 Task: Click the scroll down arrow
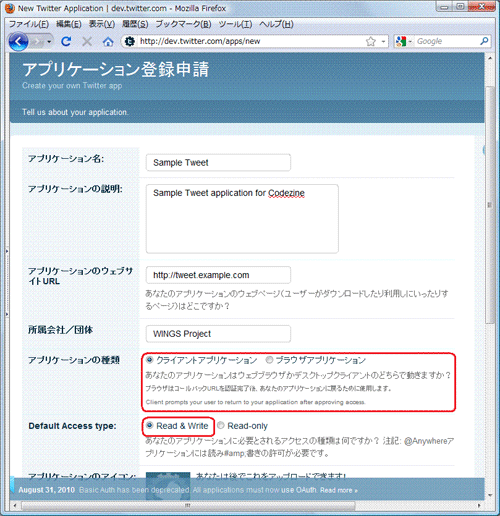489,495
